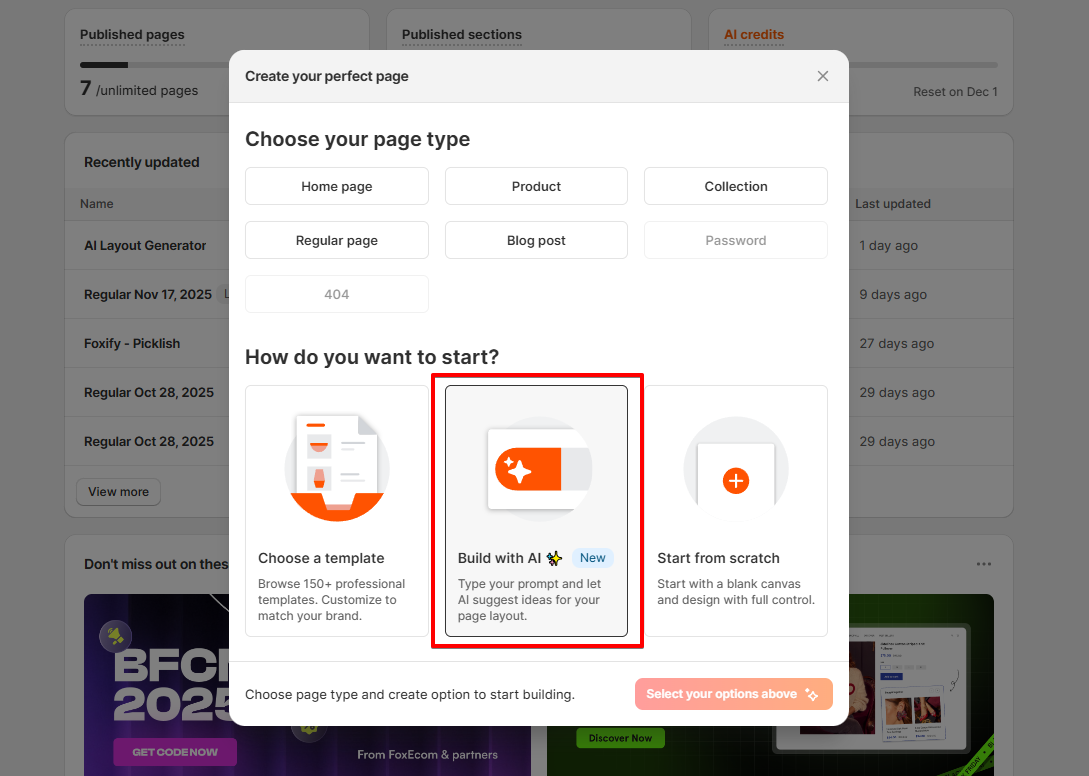This screenshot has height=776, width=1089.
Task: Select Regular page type option
Action: point(337,240)
